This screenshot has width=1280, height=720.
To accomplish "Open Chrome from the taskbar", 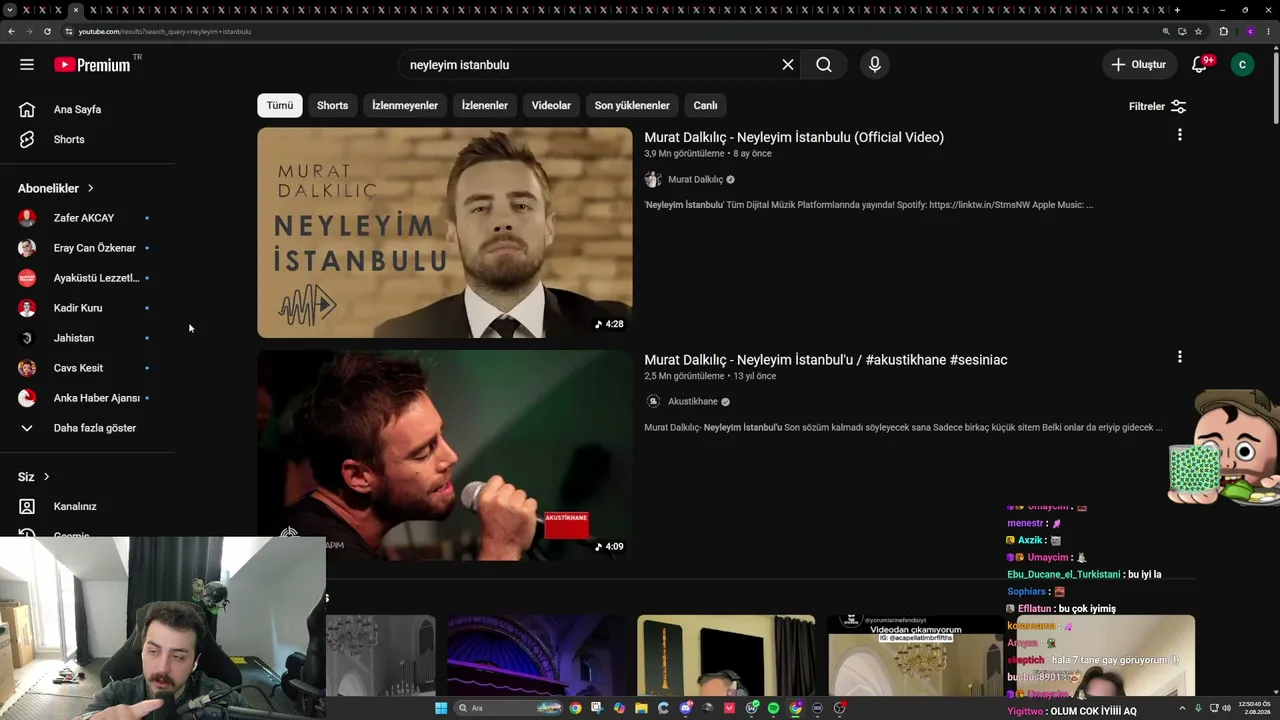I will (575, 708).
